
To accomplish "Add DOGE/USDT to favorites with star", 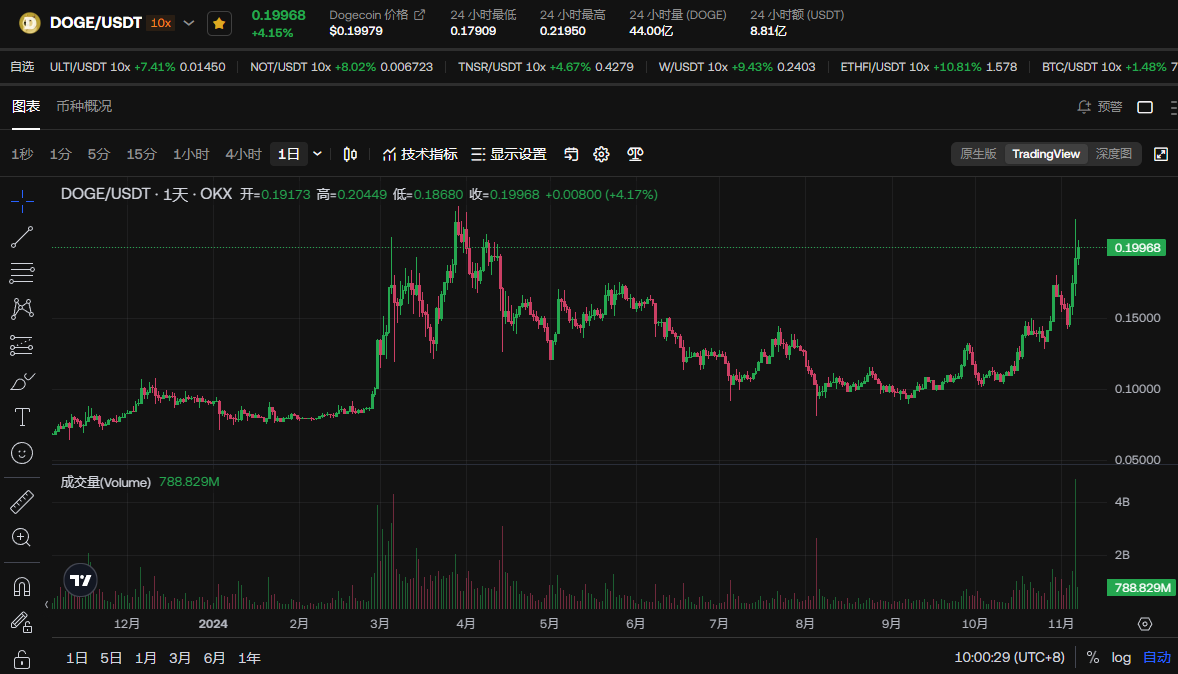I will [x=219, y=23].
